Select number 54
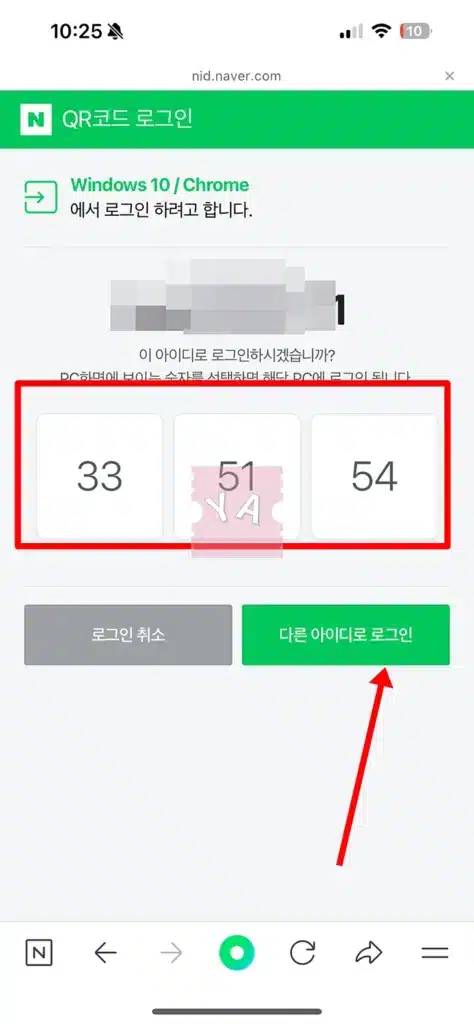 point(374,476)
